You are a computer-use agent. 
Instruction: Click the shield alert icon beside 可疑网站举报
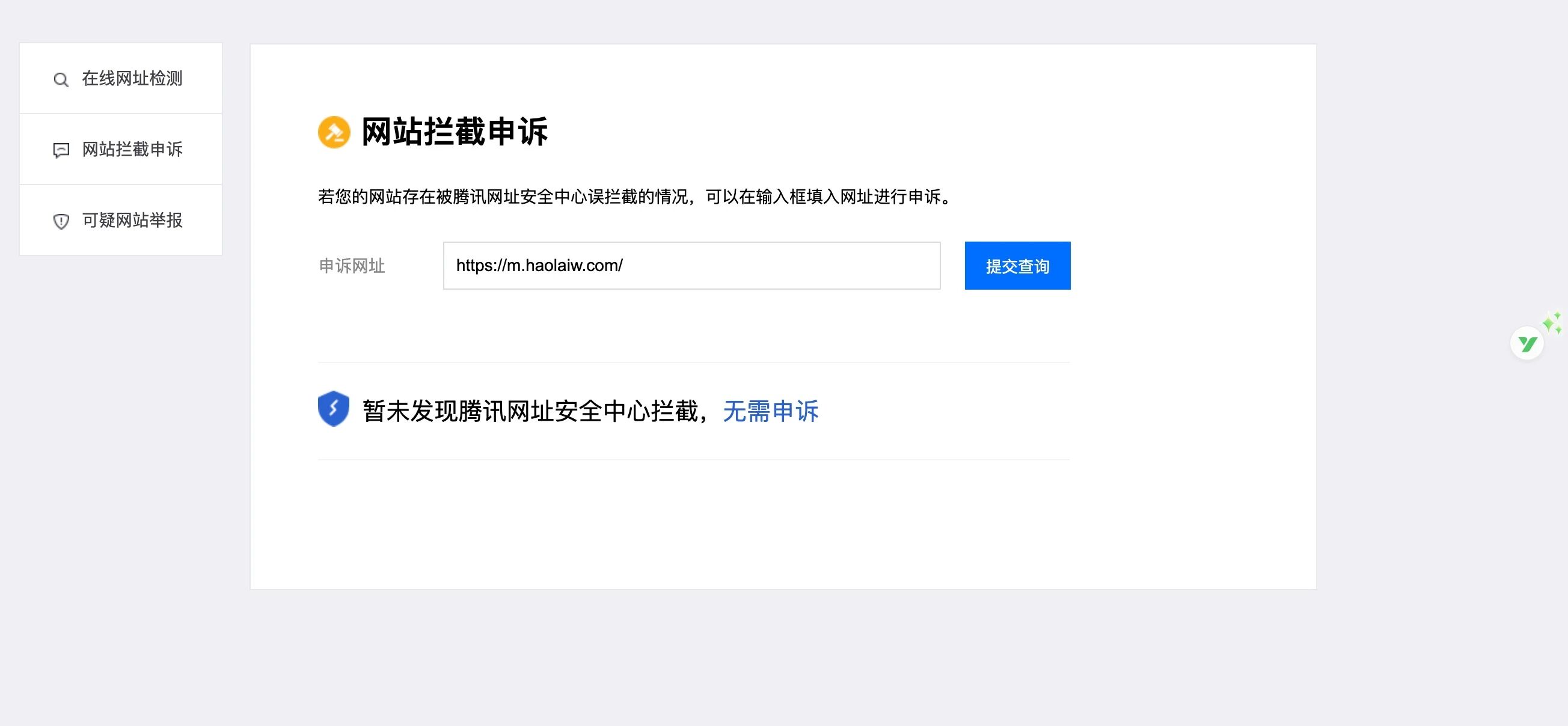point(61,221)
